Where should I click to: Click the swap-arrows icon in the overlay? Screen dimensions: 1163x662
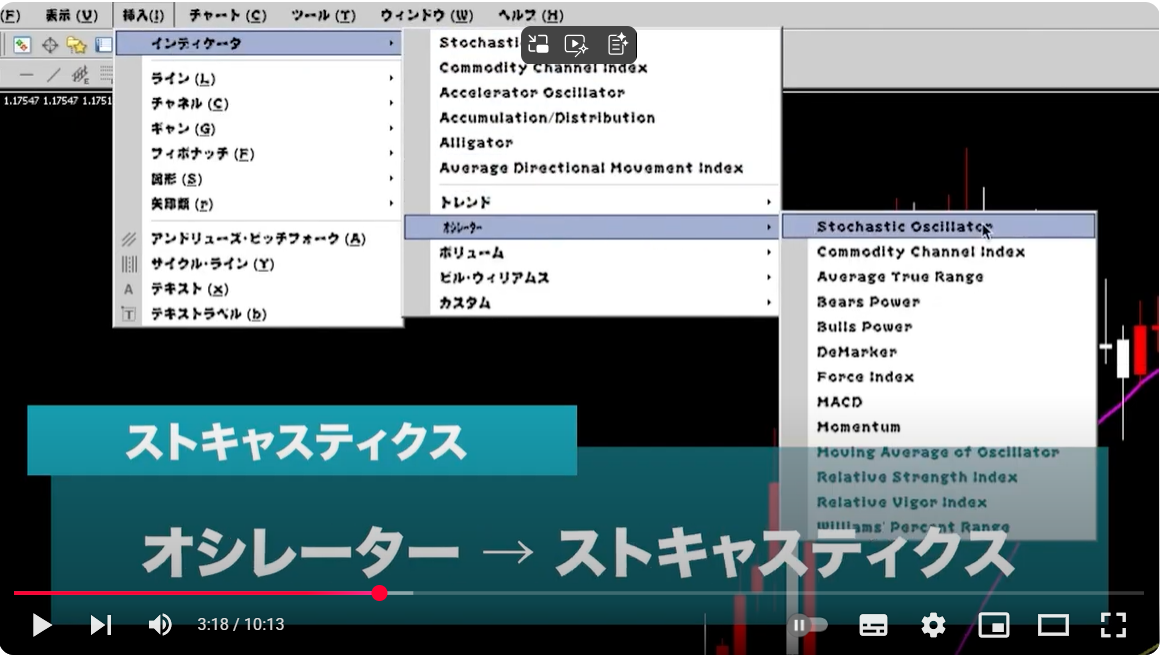pos(538,45)
